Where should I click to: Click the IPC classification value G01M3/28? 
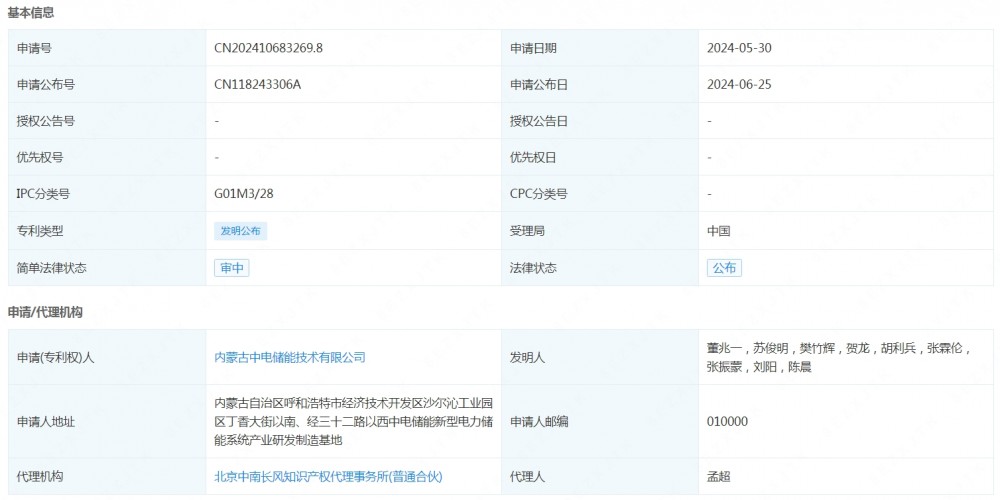243,194
